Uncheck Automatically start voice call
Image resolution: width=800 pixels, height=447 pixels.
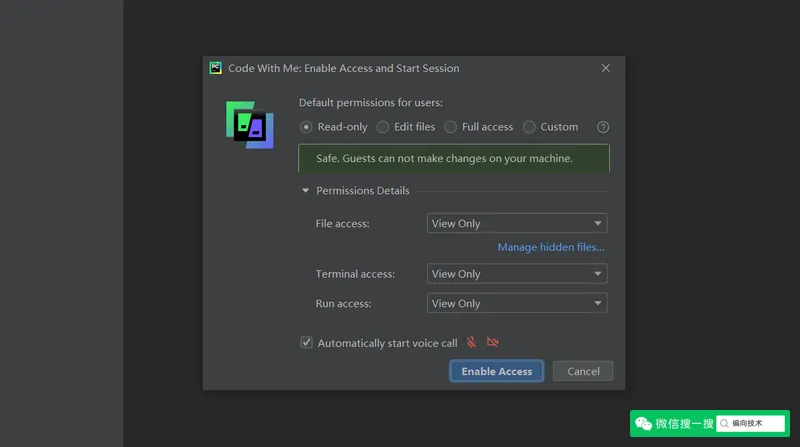pyautogui.click(x=306, y=342)
